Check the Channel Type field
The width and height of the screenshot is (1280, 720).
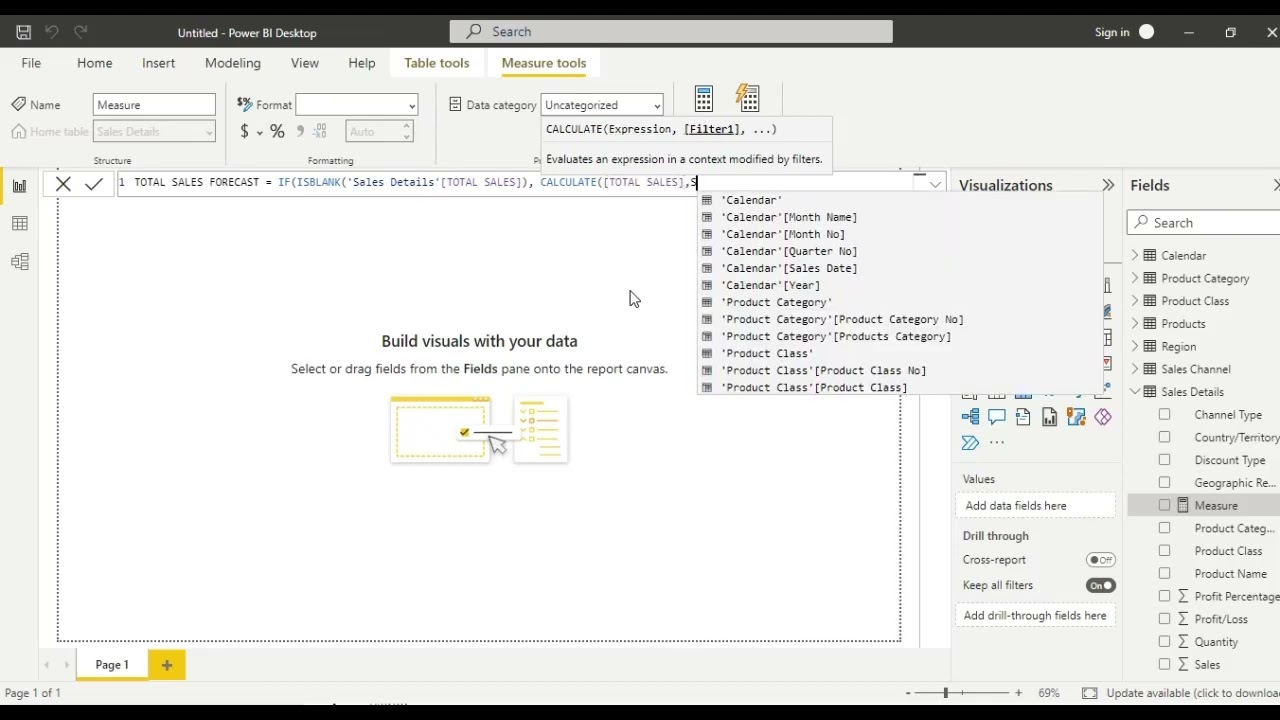point(1164,414)
